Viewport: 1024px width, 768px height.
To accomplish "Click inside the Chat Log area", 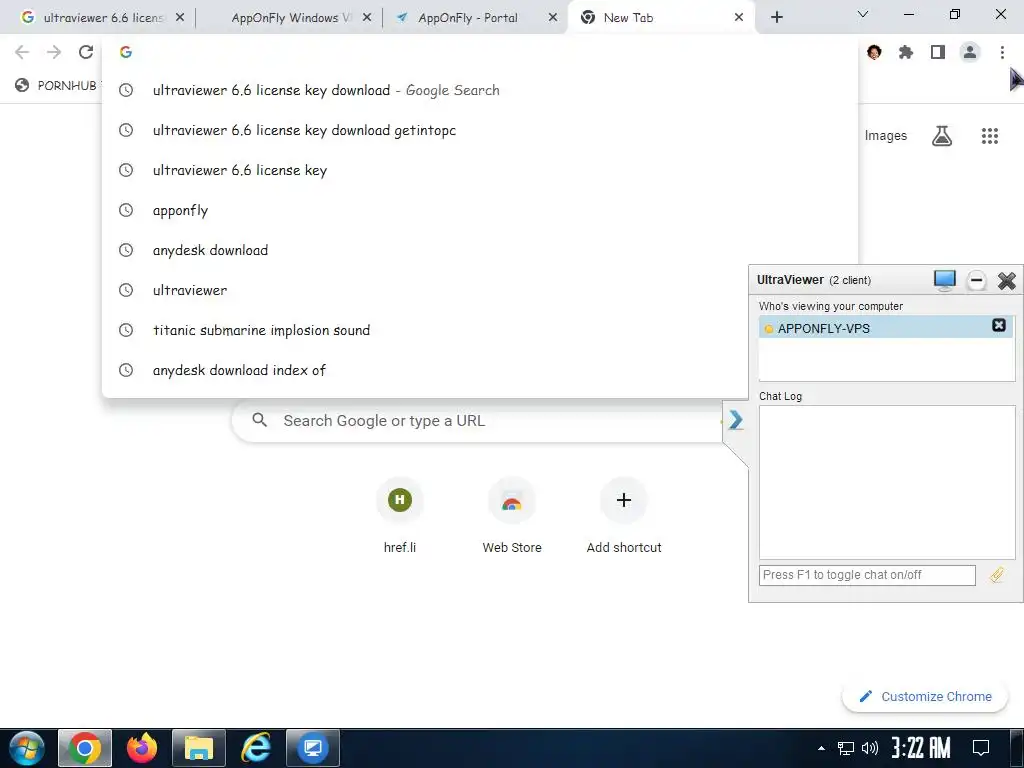I will click(x=887, y=482).
